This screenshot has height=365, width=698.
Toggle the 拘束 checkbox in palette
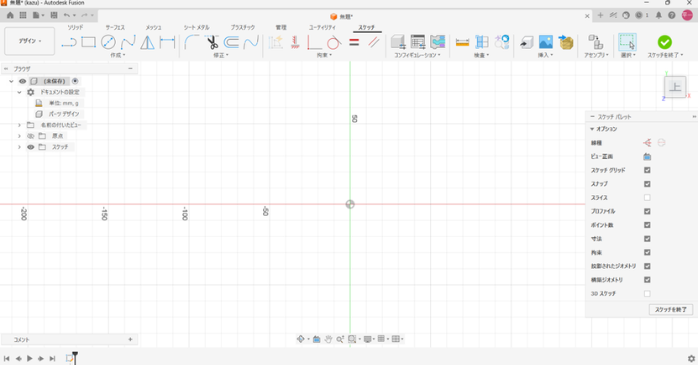click(647, 252)
